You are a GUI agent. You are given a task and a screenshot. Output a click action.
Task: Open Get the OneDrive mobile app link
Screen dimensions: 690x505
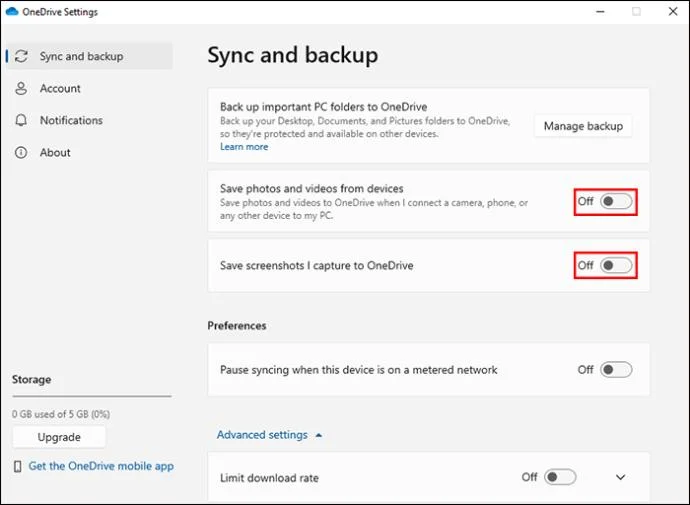(x=101, y=466)
